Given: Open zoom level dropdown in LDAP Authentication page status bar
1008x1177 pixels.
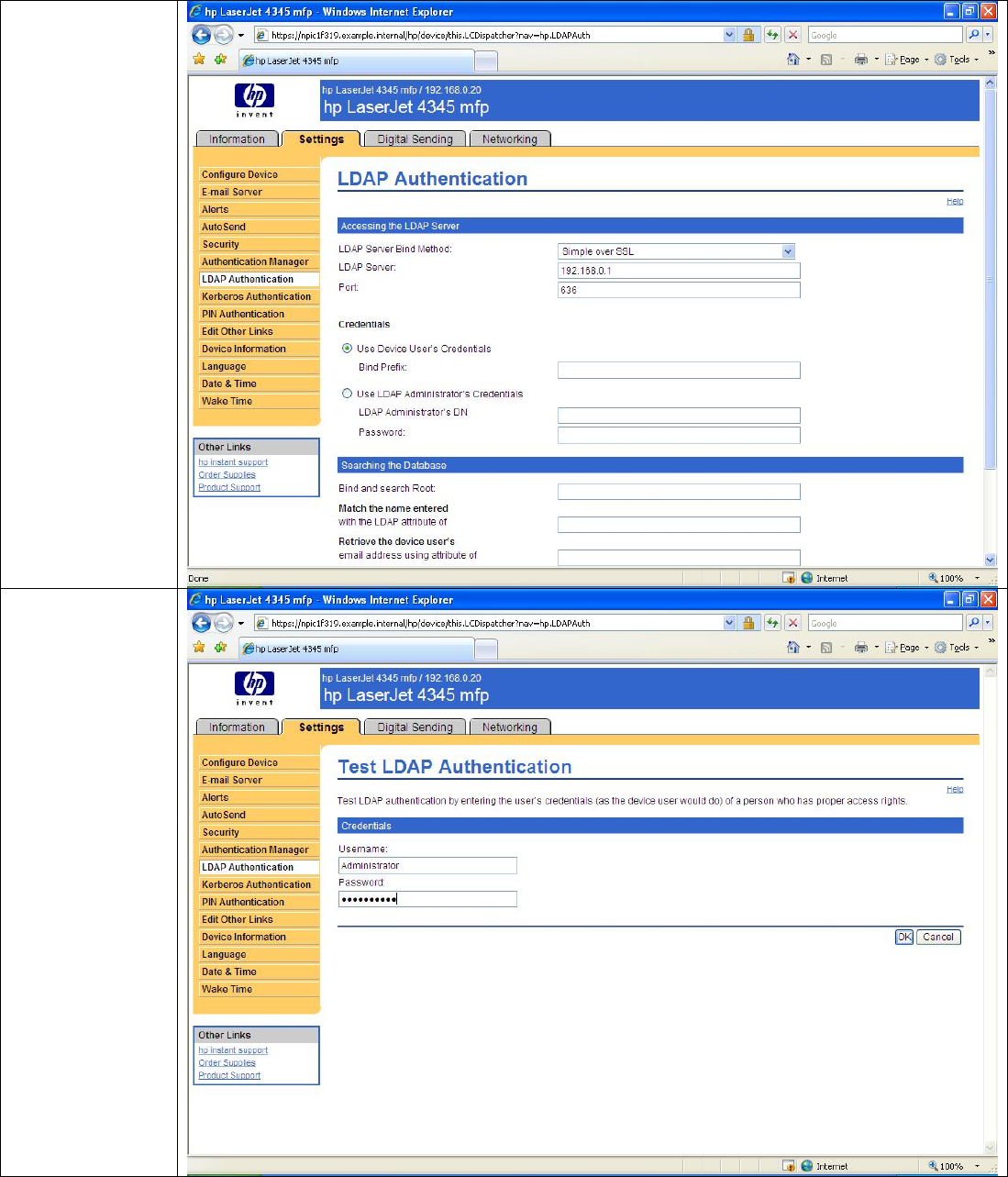Looking at the screenshot, I should click(977, 578).
